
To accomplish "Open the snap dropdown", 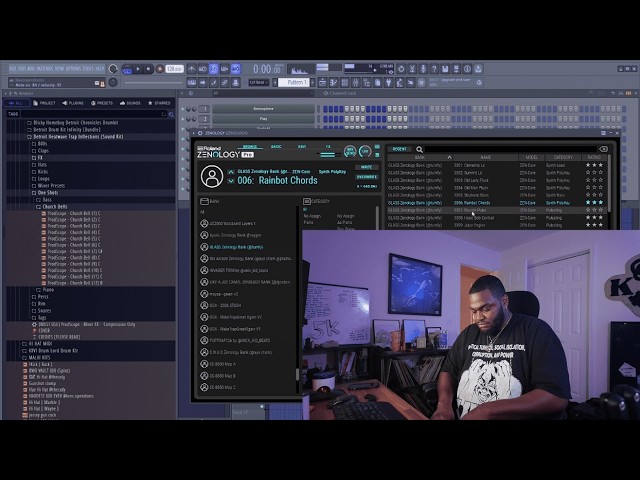I will coord(259,82).
